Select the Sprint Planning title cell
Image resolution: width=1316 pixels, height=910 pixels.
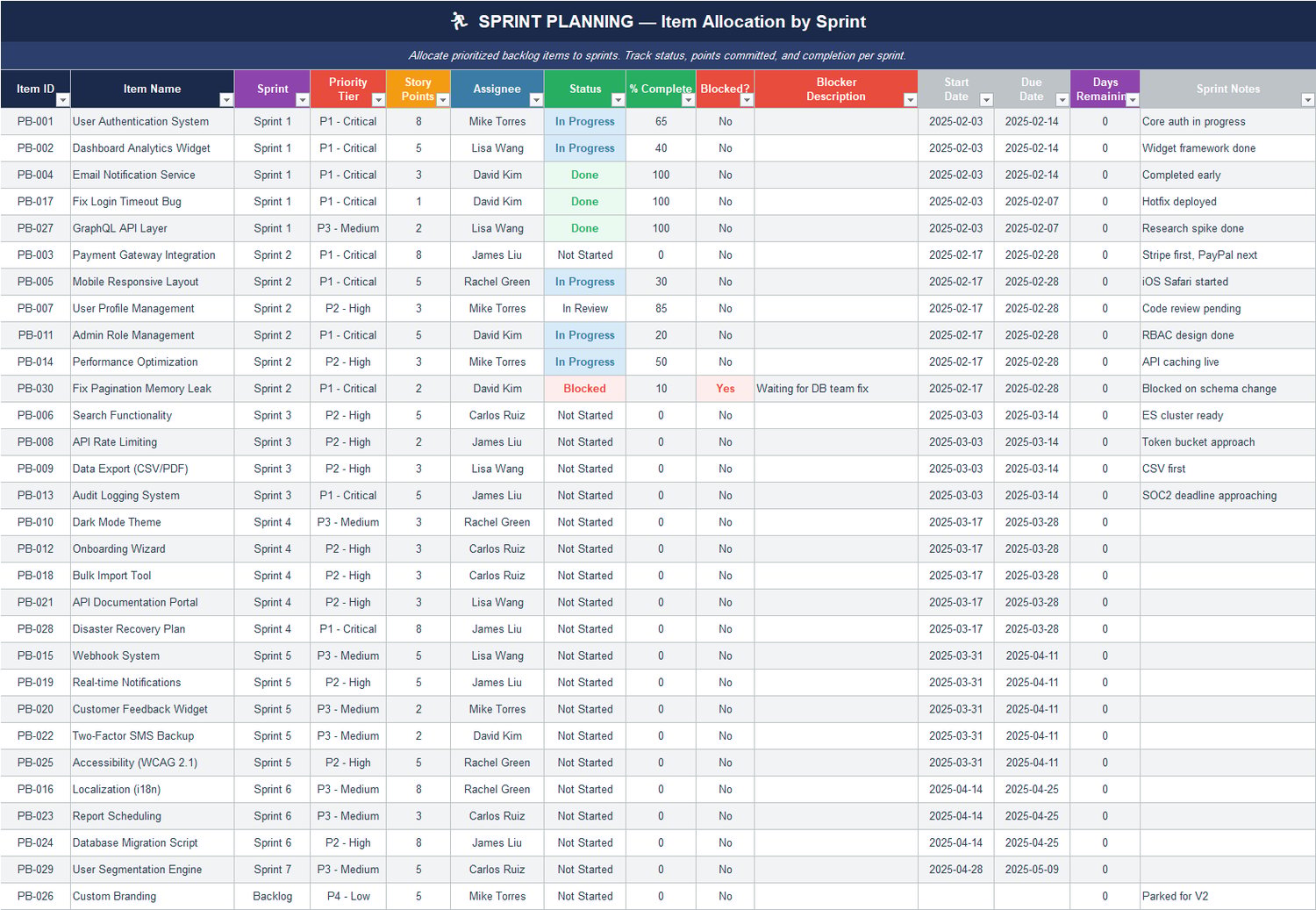click(658, 21)
